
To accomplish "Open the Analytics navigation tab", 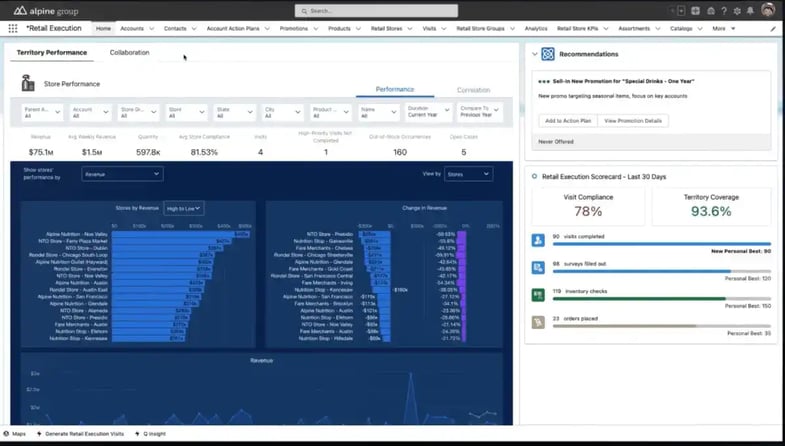I will [x=536, y=29].
